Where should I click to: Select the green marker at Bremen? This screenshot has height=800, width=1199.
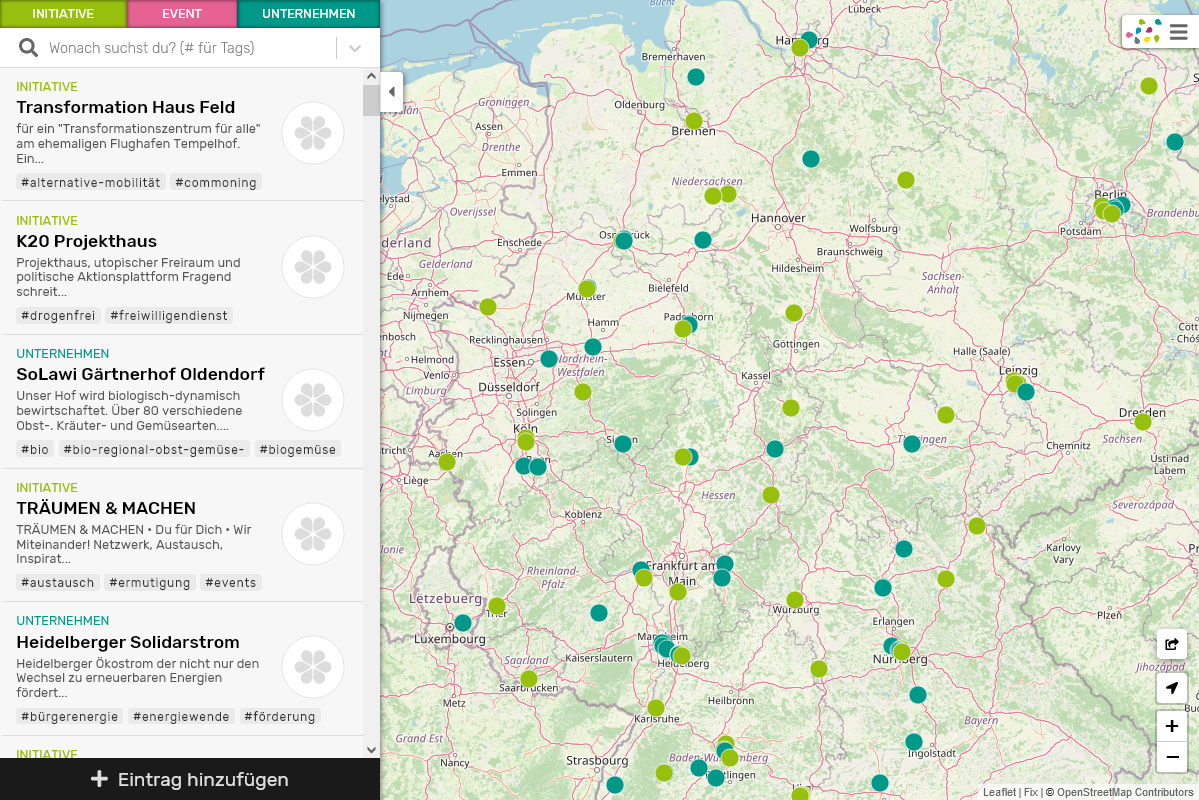pos(694,121)
